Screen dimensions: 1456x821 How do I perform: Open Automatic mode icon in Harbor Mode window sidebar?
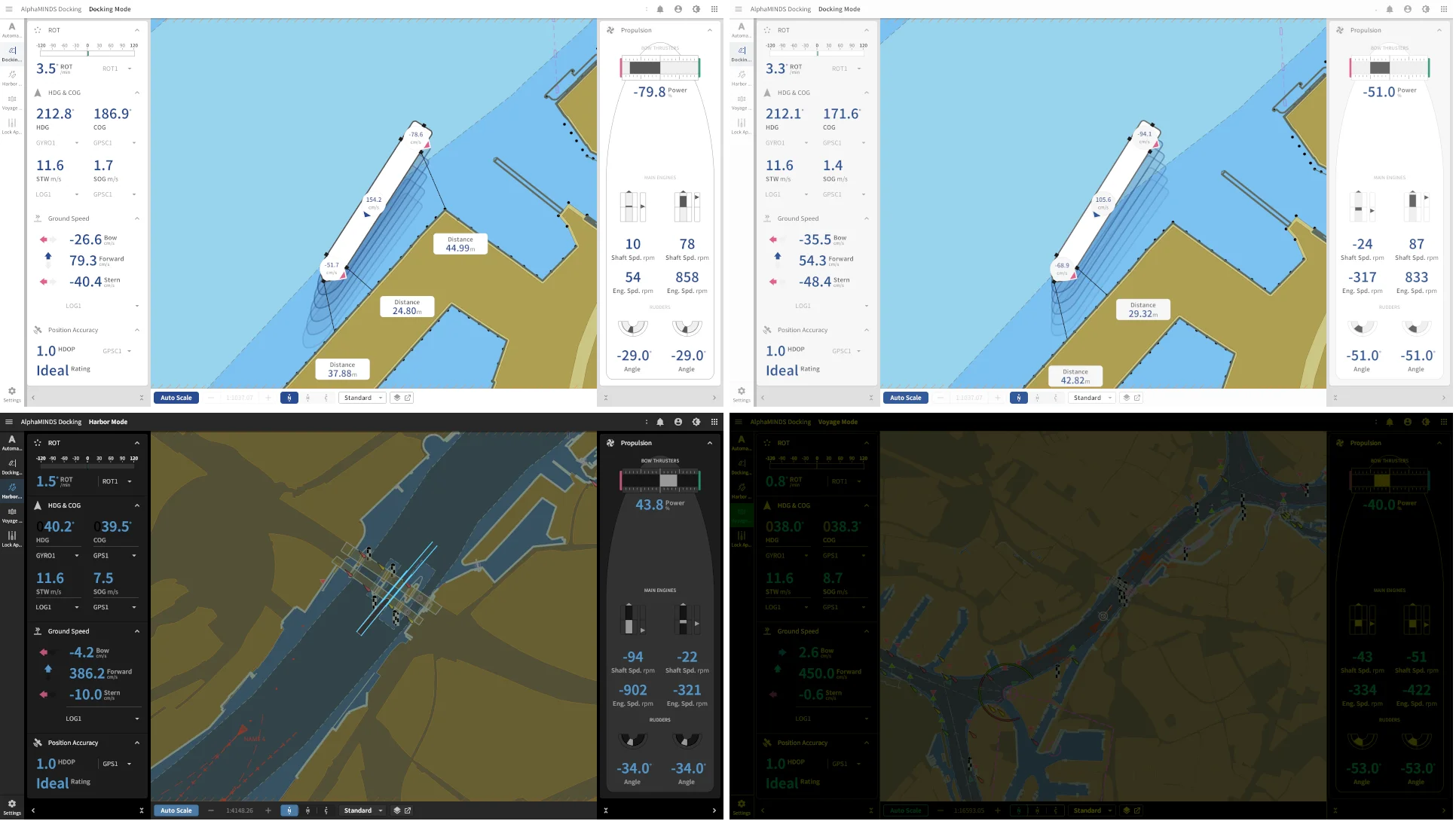click(11, 441)
